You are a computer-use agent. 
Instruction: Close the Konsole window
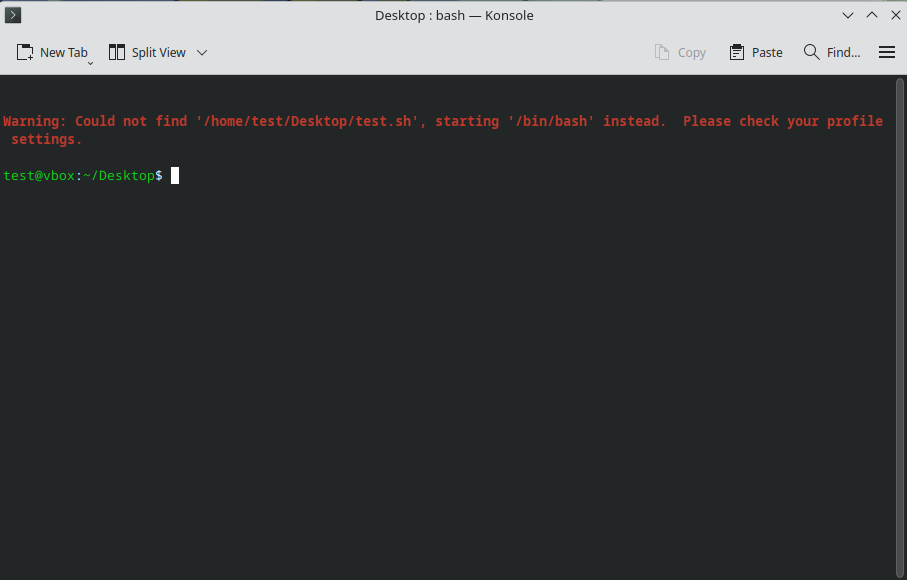click(x=895, y=16)
